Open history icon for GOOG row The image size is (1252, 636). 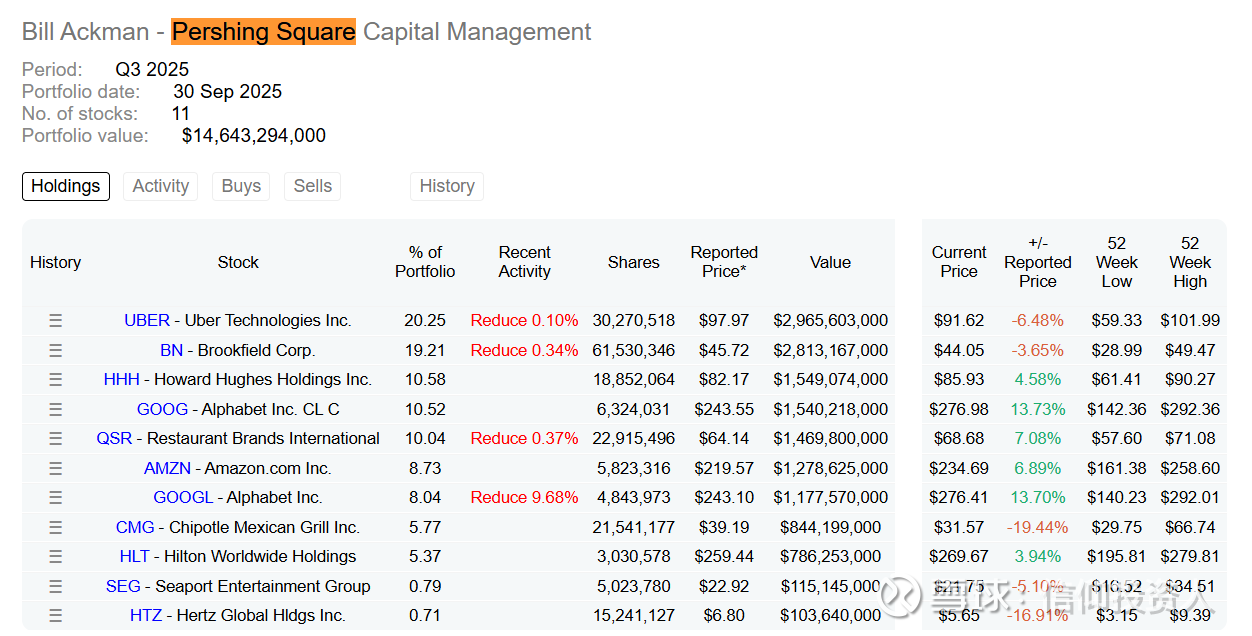pos(56,410)
